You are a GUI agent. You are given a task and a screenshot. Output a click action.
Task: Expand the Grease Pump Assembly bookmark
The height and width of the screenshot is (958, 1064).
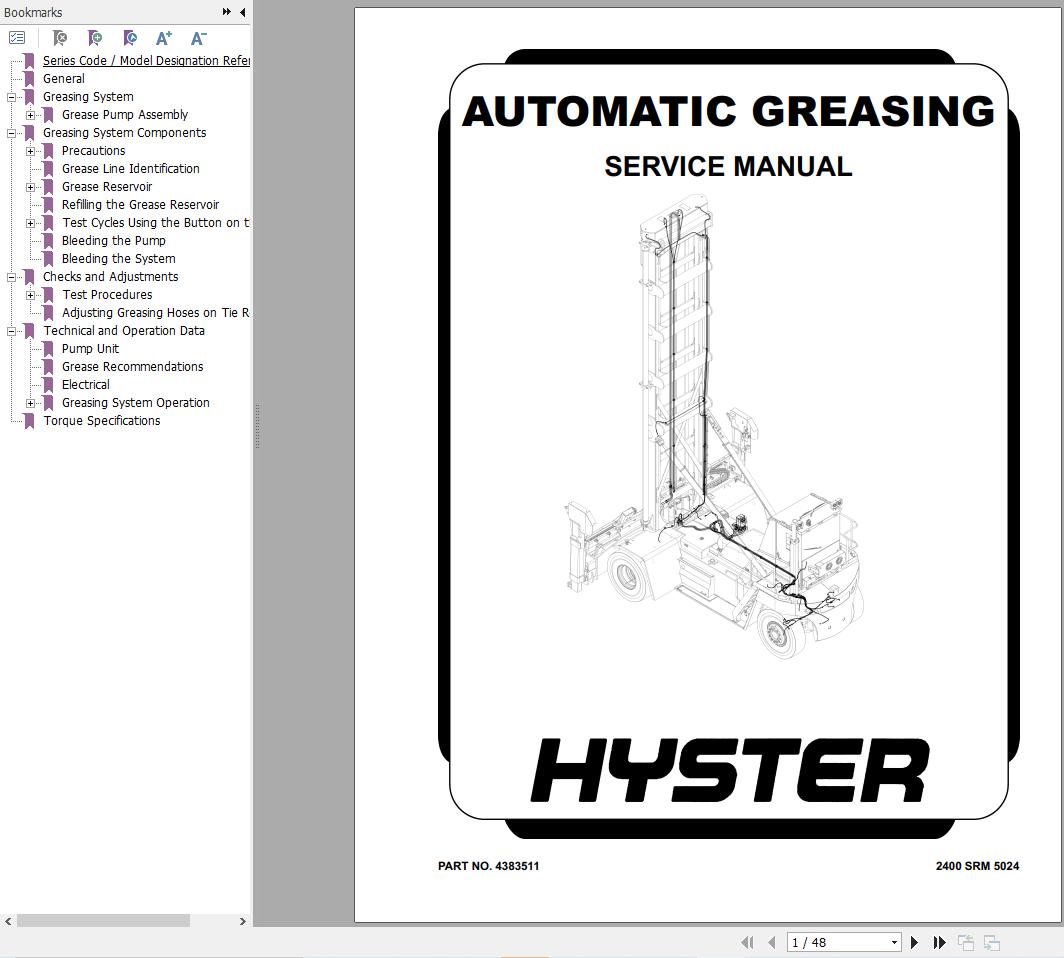click(x=31, y=115)
